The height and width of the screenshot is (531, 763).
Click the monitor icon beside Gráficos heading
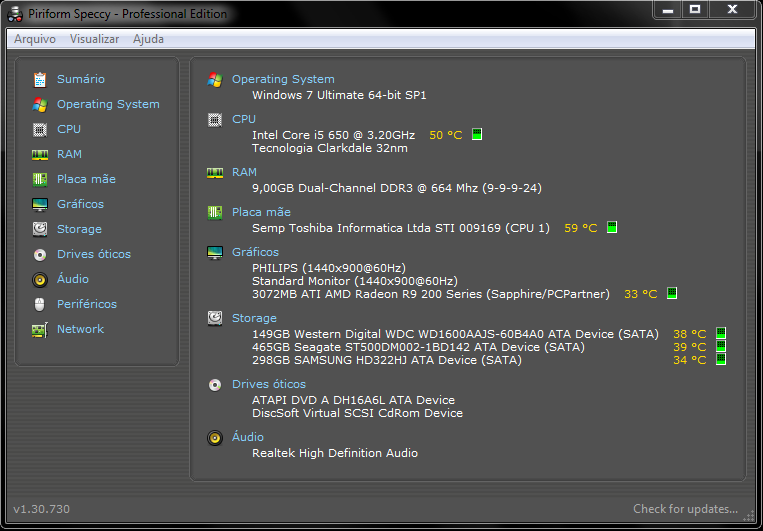tap(215, 252)
